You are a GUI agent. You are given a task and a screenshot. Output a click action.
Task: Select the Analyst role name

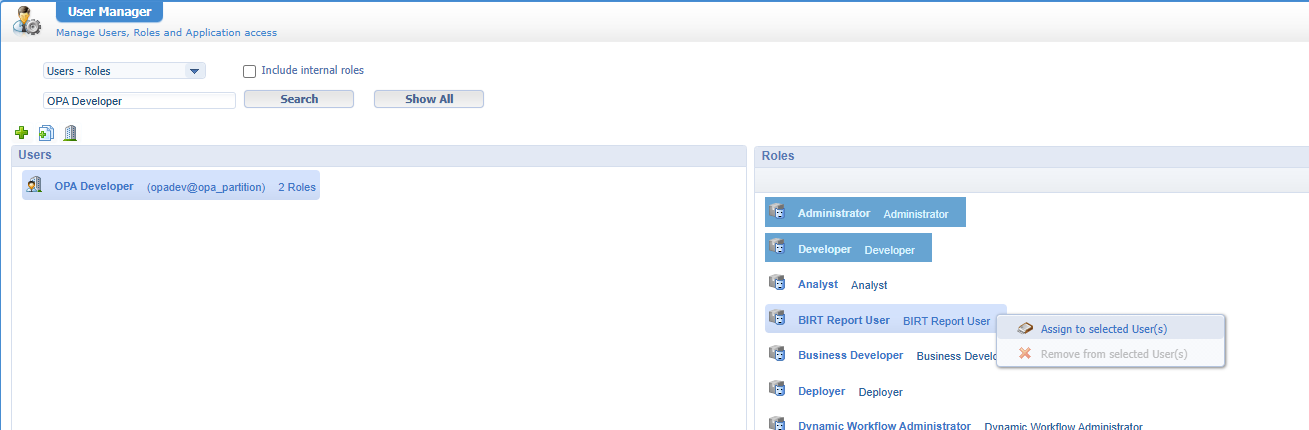tap(818, 284)
